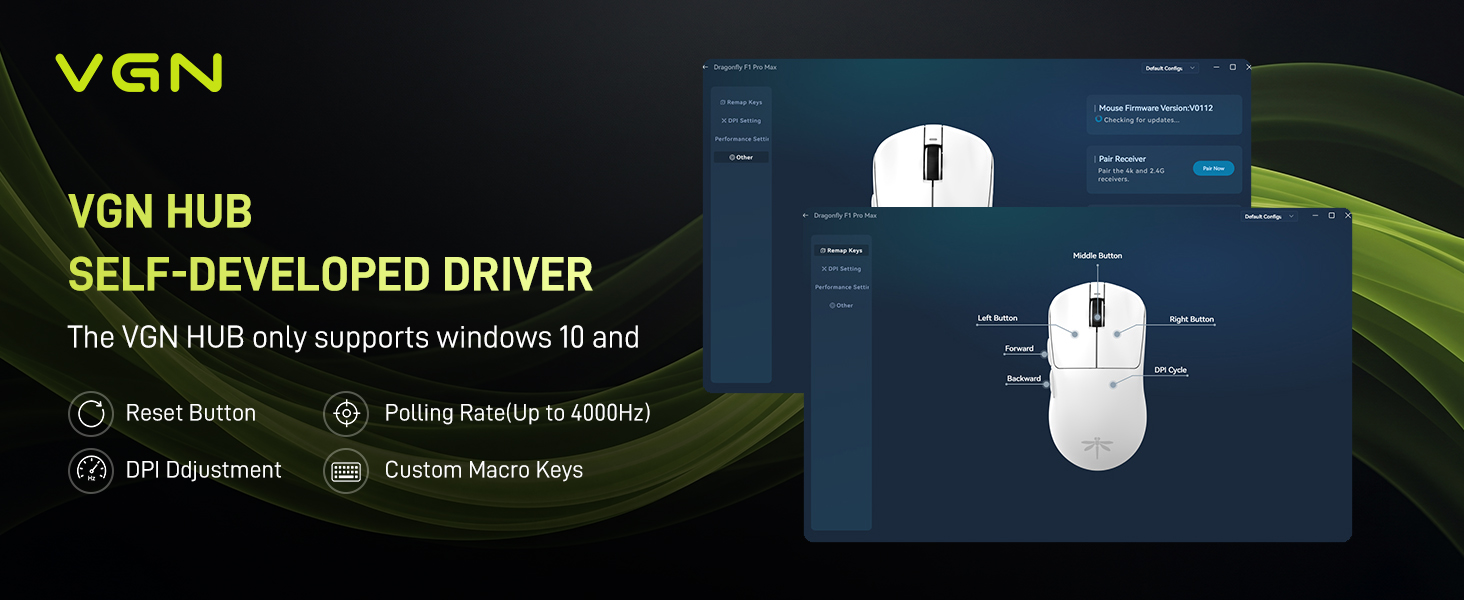Click the Custom Macro Keys keyboard icon
1464x600 pixels.
(x=346, y=470)
